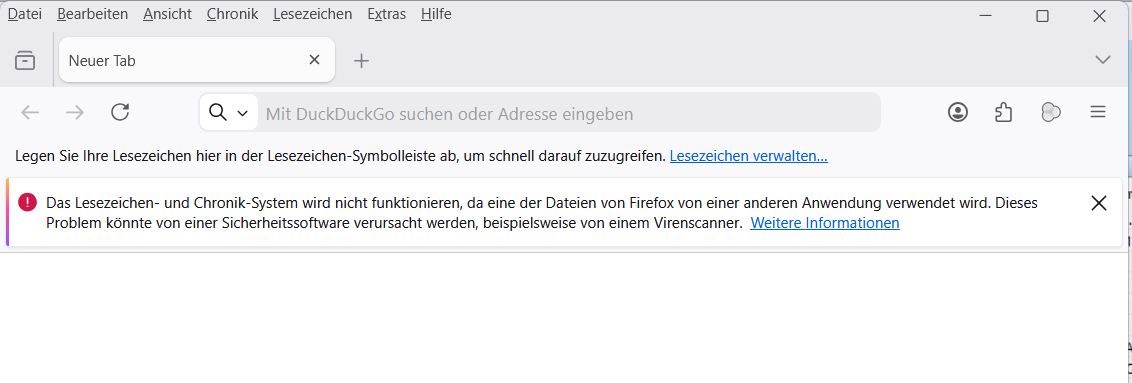Click the Lesezeichen verwalten link
Screen dimensions: 1132x383
coord(749,156)
